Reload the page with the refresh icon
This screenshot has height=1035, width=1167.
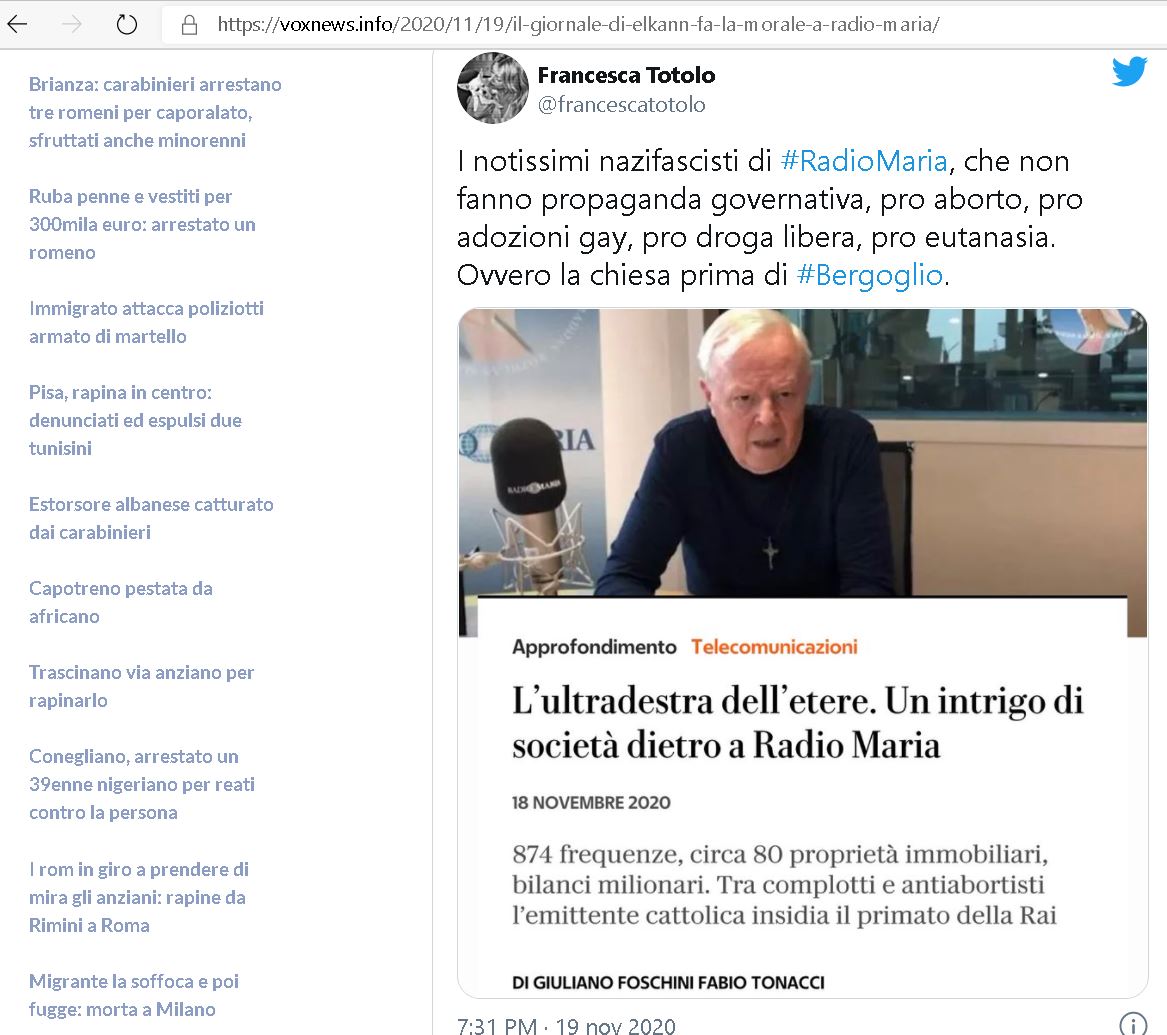point(127,25)
